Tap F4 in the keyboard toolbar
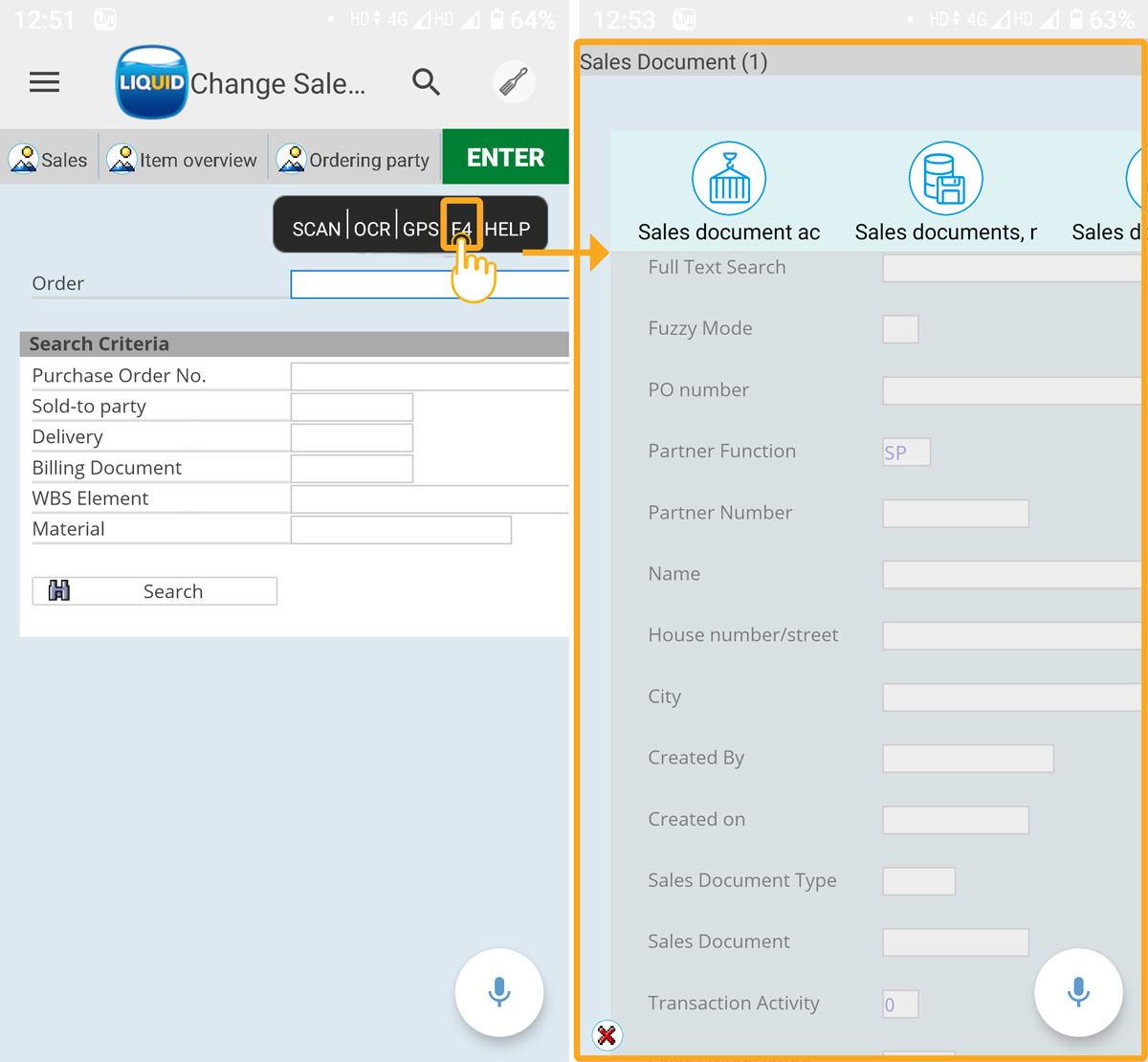This screenshot has width=1148, height=1062. (x=461, y=229)
